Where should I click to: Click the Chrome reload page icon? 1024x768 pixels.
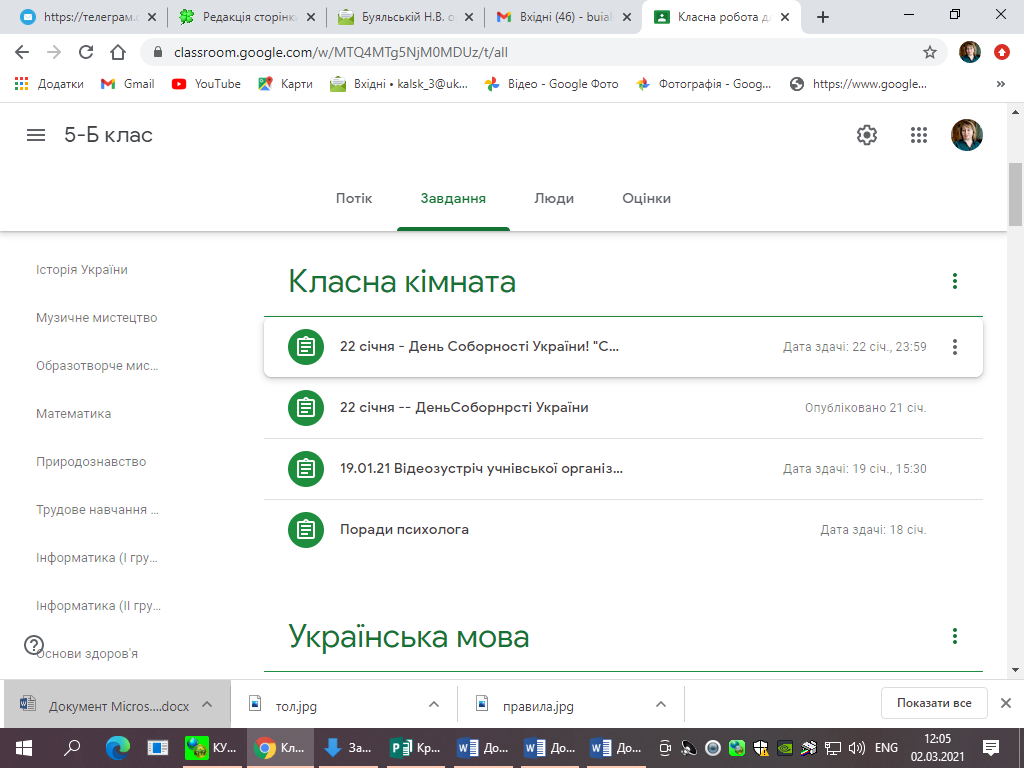click(x=86, y=52)
